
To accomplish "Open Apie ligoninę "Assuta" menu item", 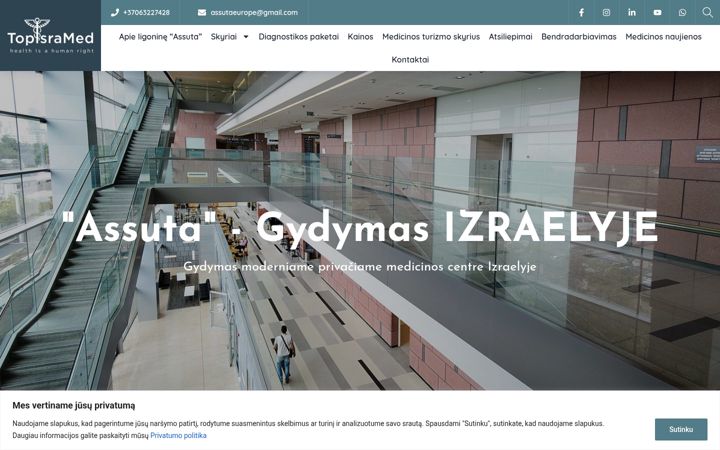I will [x=160, y=37].
